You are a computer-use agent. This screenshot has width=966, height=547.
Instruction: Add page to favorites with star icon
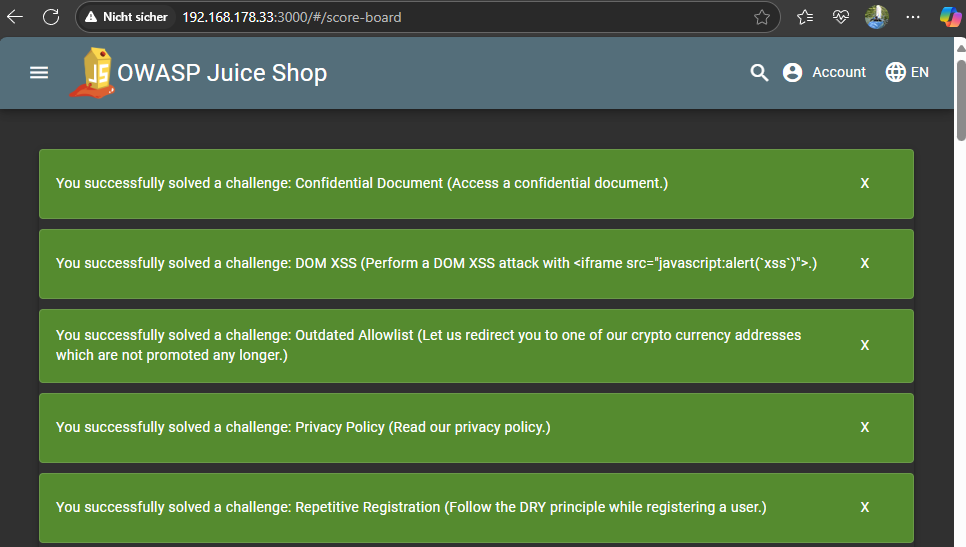click(x=762, y=17)
